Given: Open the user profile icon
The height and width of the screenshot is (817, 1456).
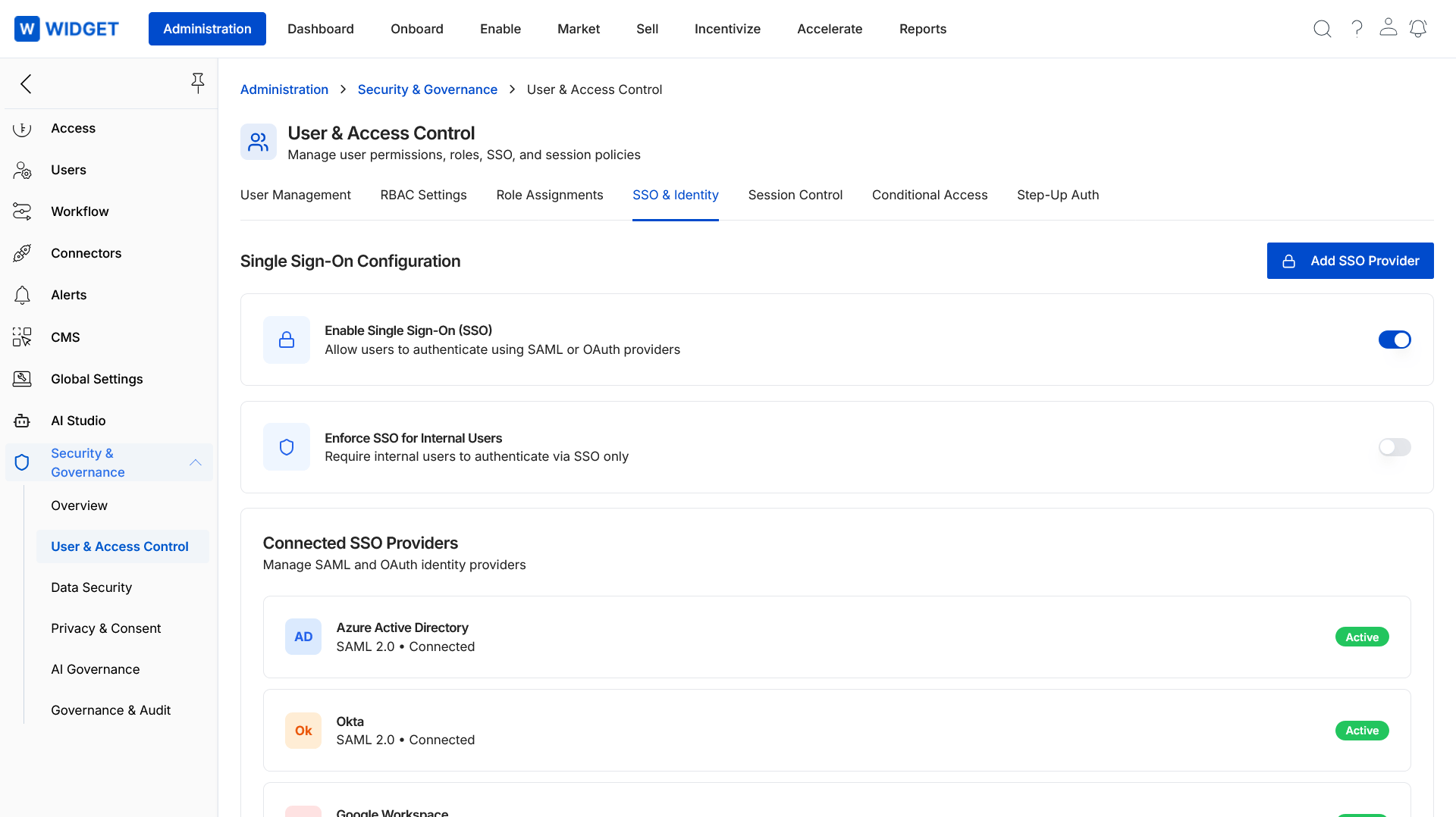Looking at the screenshot, I should tap(1388, 28).
